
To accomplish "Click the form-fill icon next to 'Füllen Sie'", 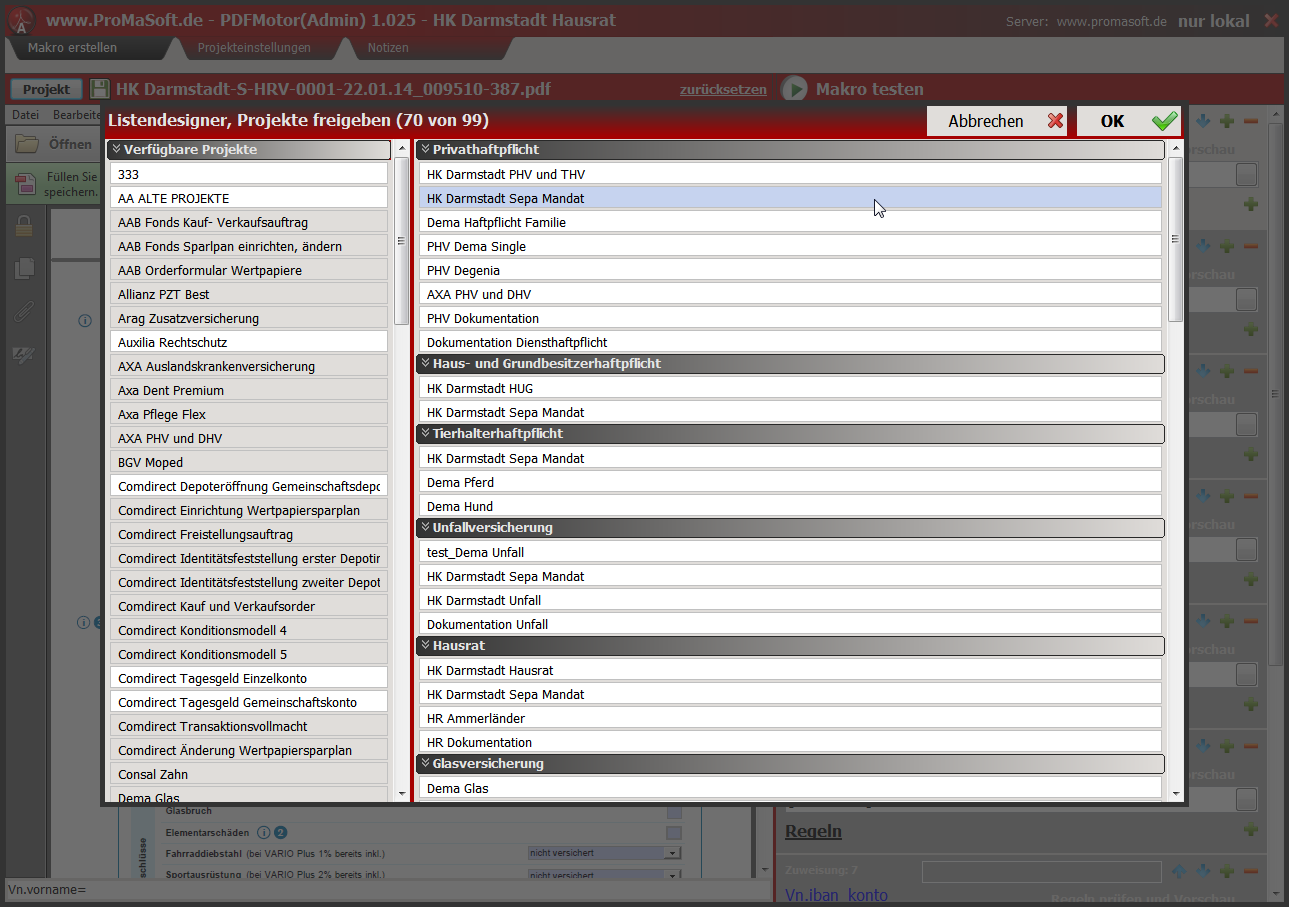I will (x=27, y=183).
